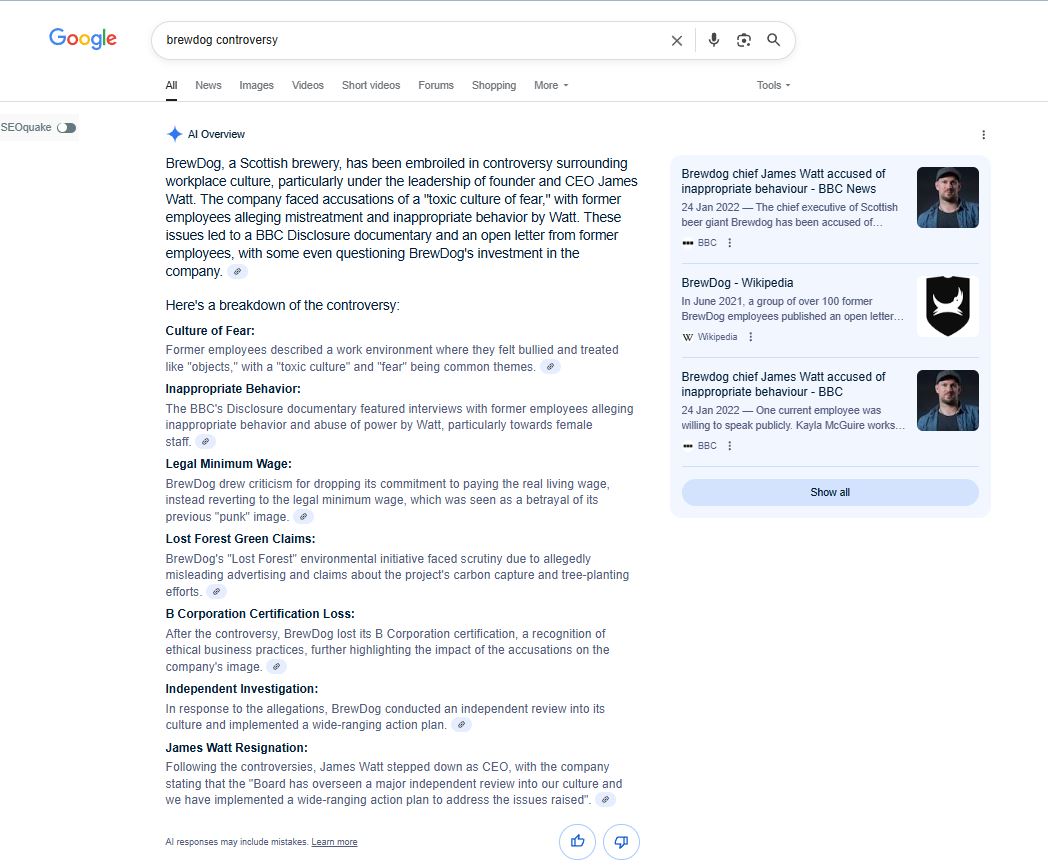This screenshot has height=867, width=1048.
Task: Click the 'Inappropriate Behavior:' heading
Action: click(233, 389)
